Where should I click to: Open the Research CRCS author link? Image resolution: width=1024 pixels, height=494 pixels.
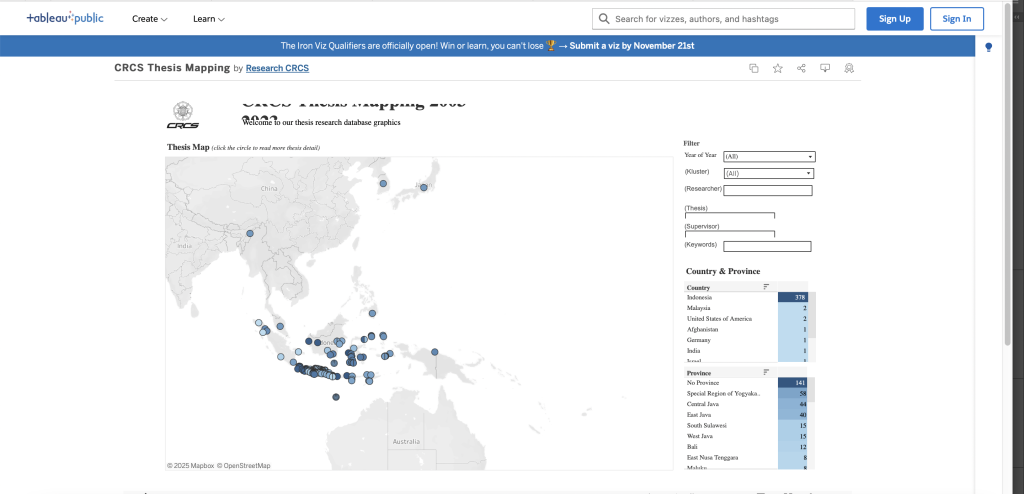click(277, 69)
